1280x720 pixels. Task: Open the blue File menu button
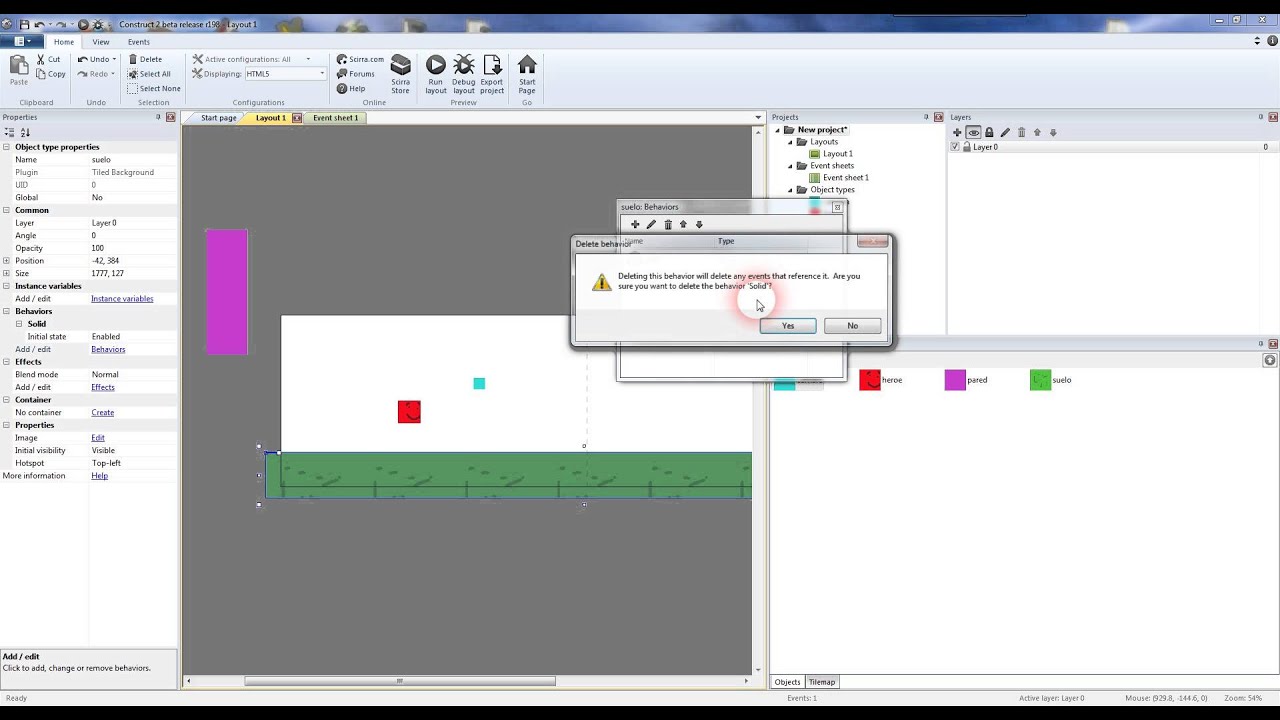coord(22,42)
